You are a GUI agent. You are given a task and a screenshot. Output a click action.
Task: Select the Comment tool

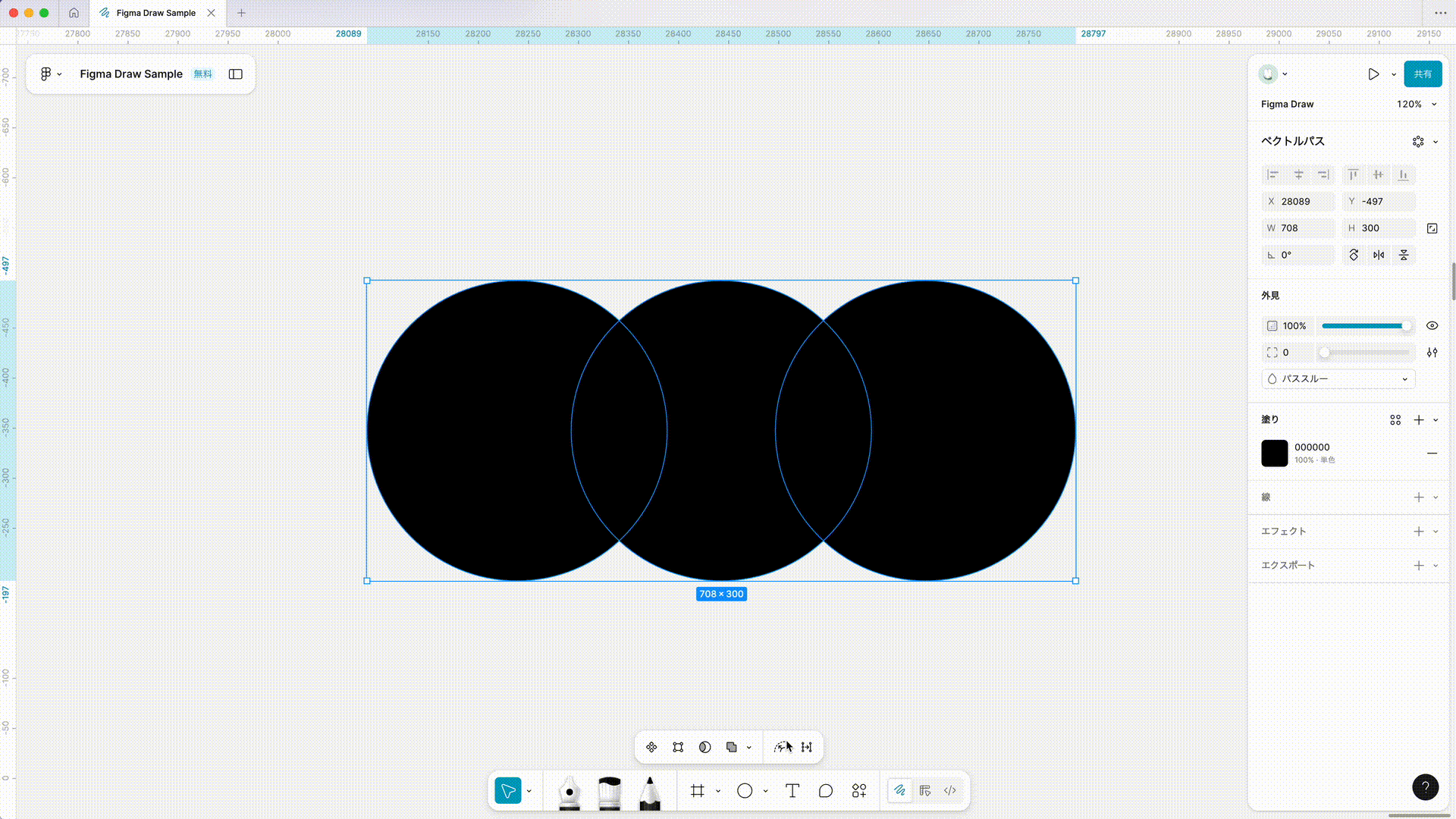click(826, 791)
